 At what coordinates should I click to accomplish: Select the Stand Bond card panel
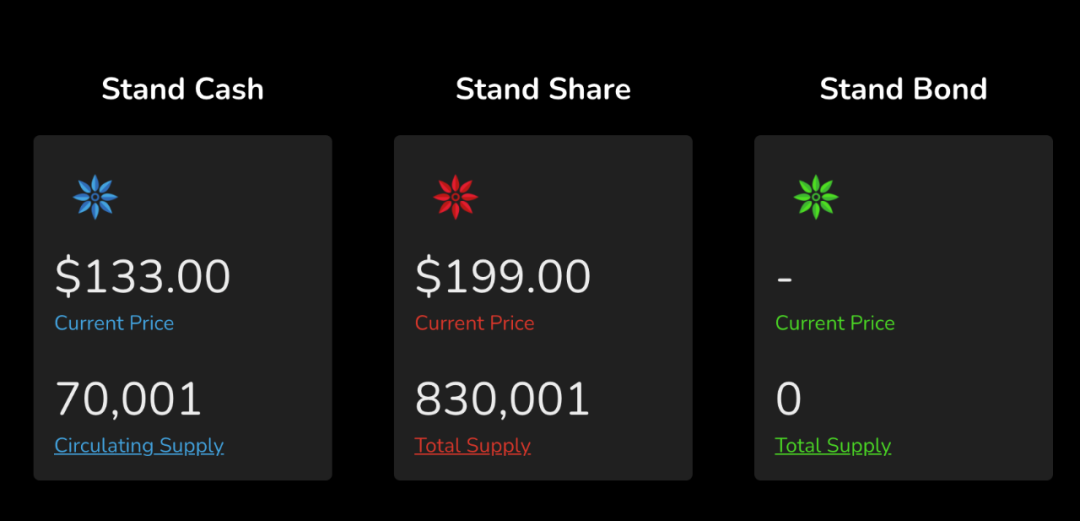(x=903, y=307)
